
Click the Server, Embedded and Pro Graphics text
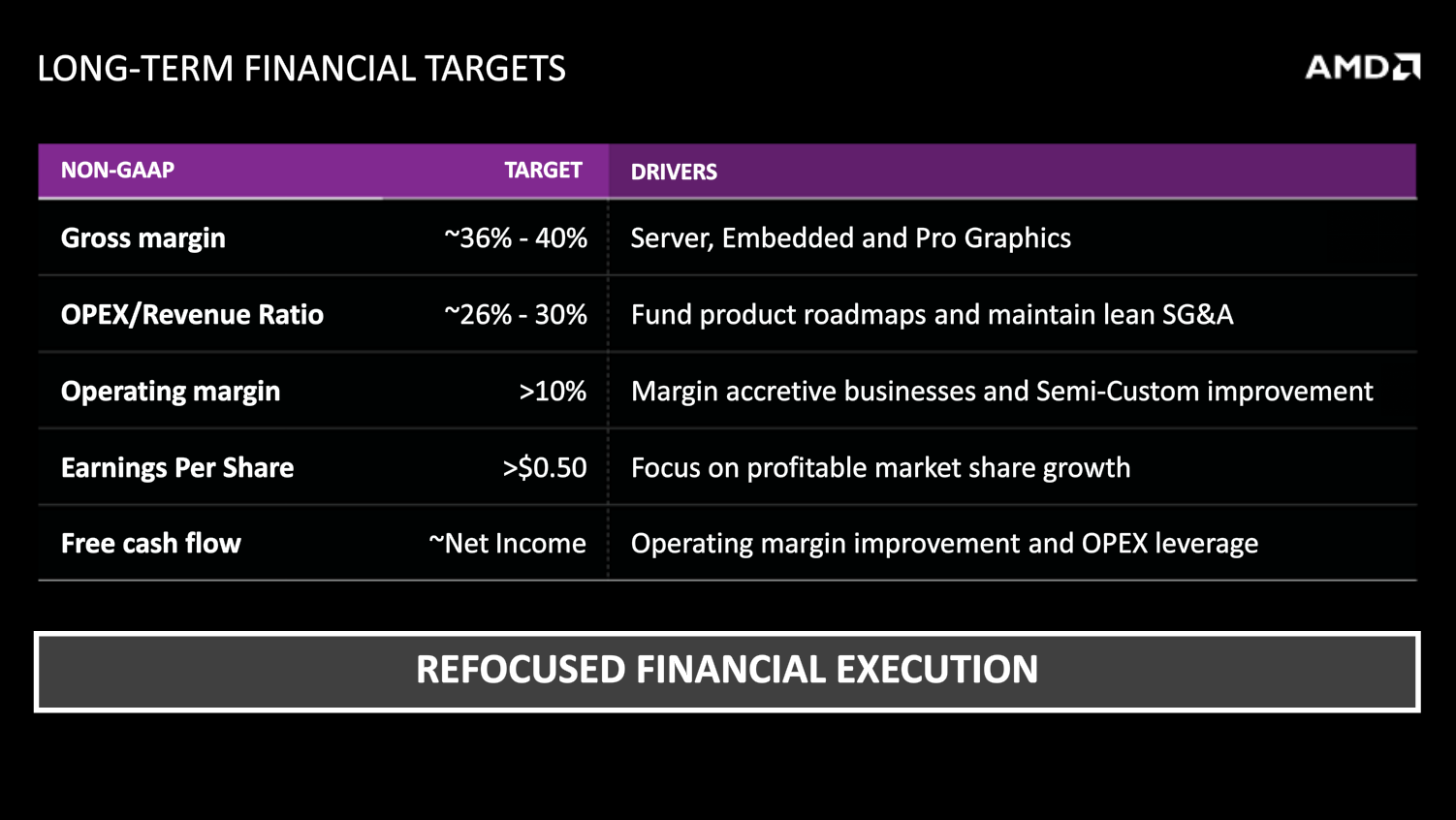(850, 238)
